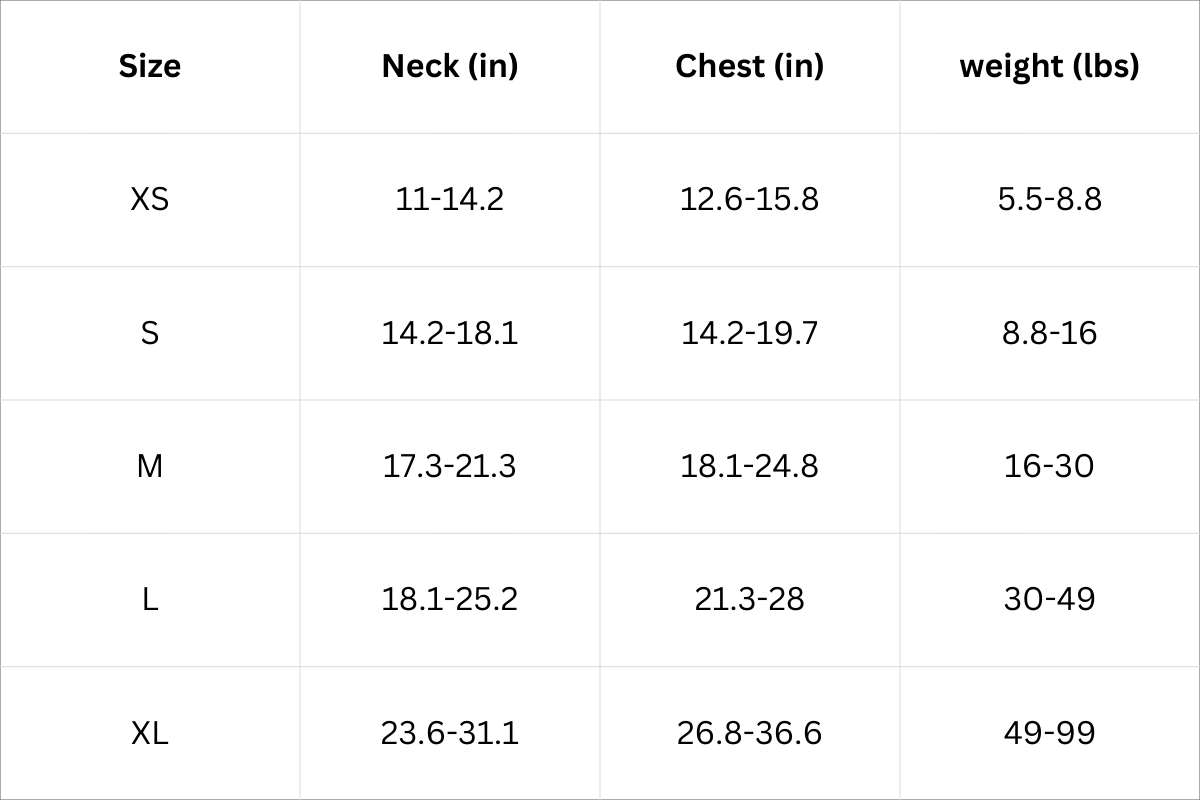This screenshot has height=800, width=1200.
Task: Click the Size column header
Action: pyautogui.click(x=150, y=66)
